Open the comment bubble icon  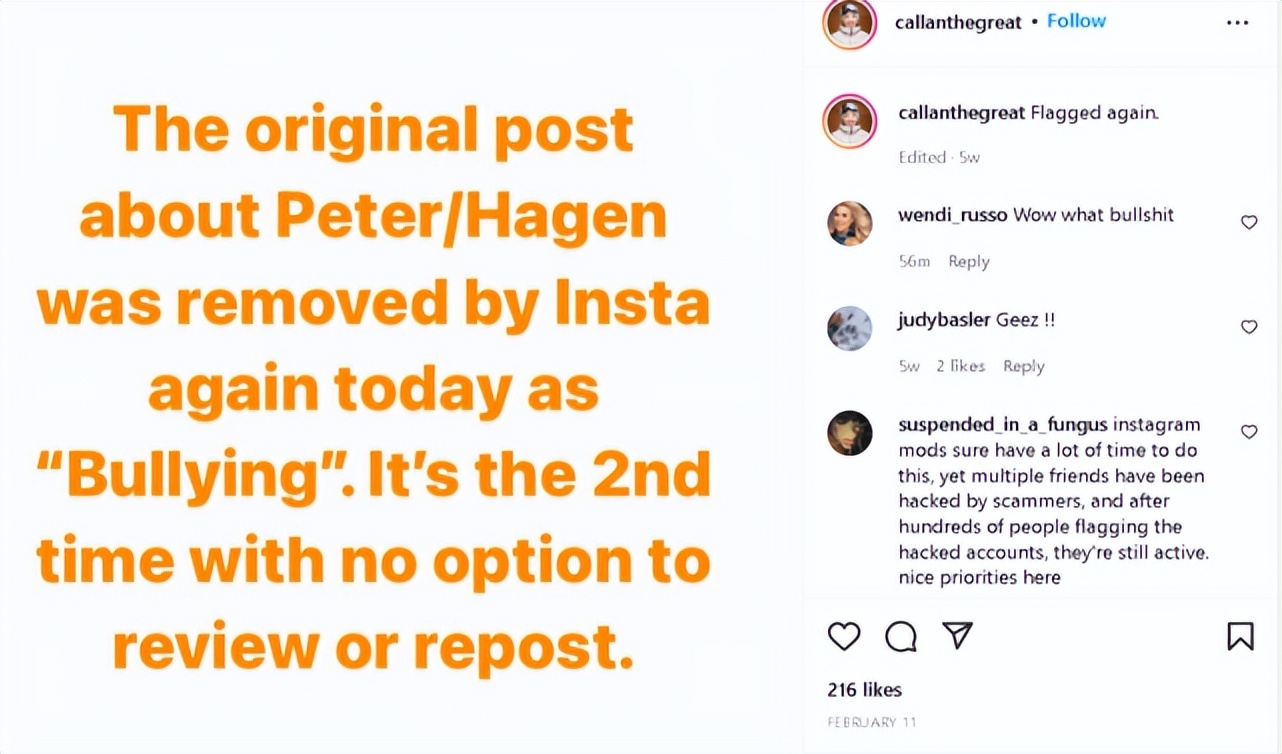900,636
